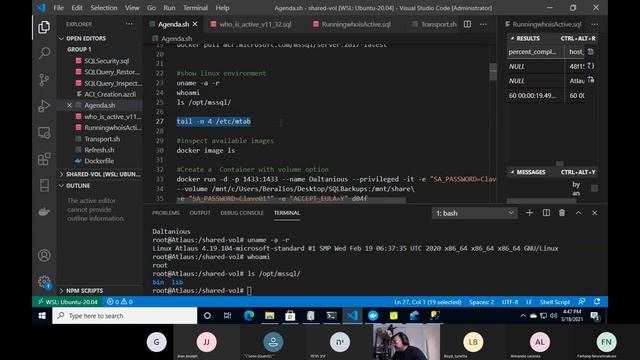Open Manage gear settings icon
This screenshot has width=640, height=360.
[x=44, y=282]
